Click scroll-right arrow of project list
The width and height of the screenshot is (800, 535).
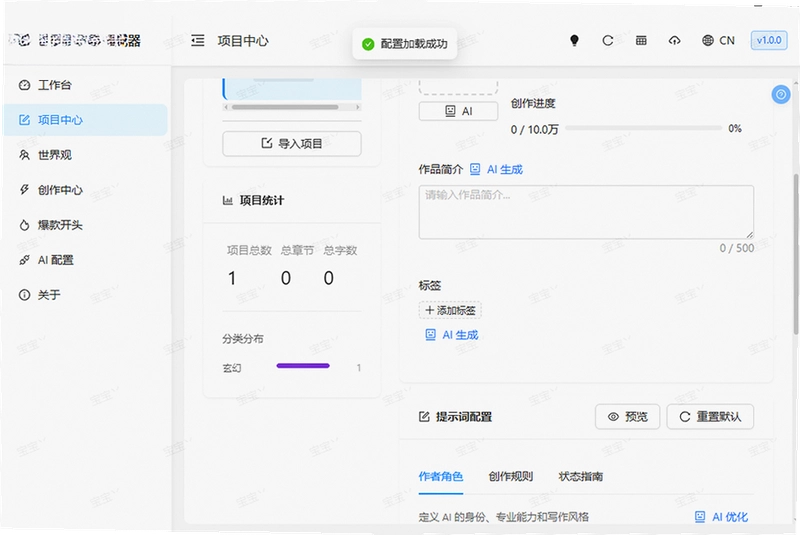coord(358,107)
